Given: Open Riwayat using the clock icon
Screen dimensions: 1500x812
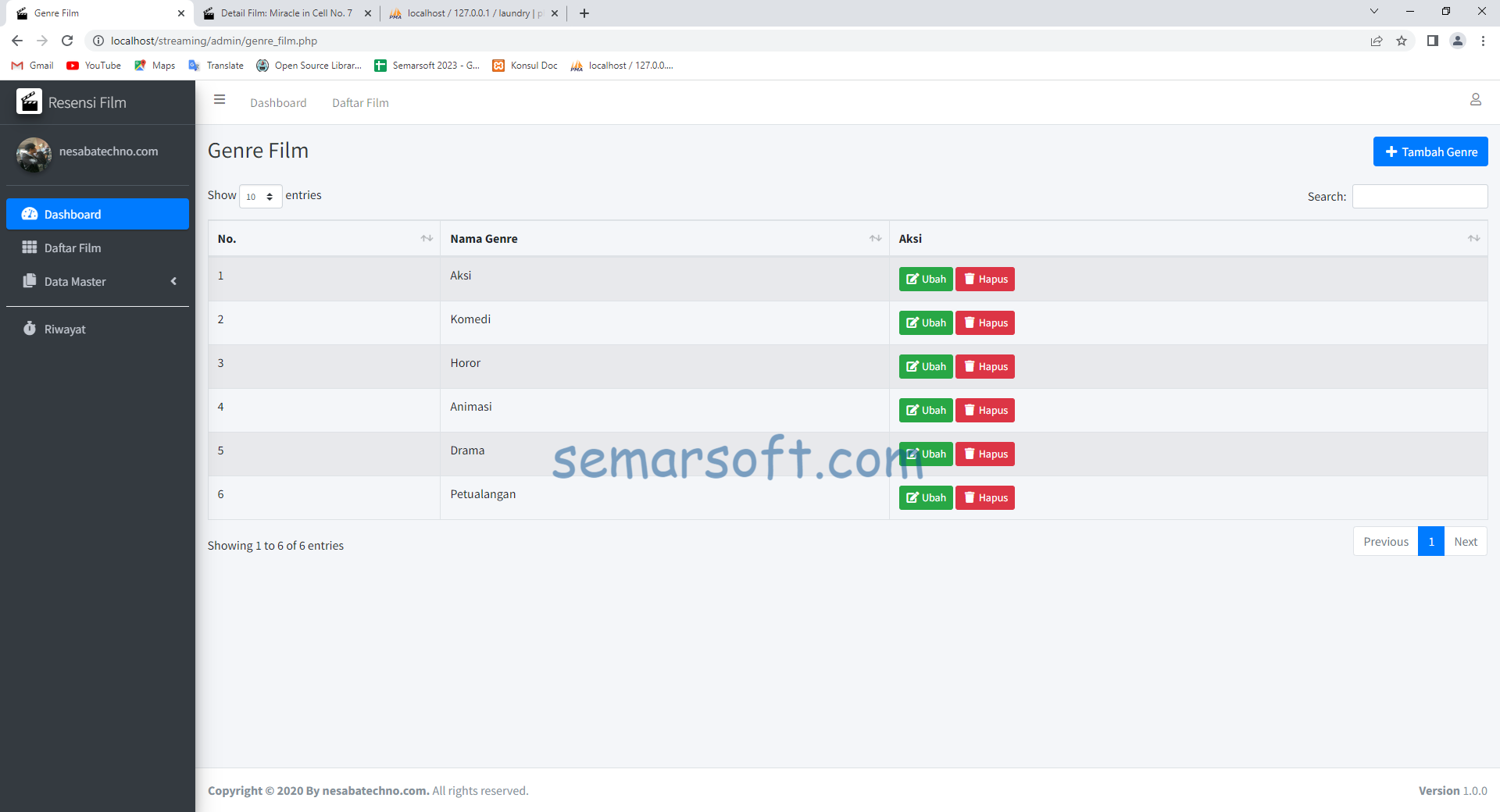Looking at the screenshot, I should click(28, 329).
